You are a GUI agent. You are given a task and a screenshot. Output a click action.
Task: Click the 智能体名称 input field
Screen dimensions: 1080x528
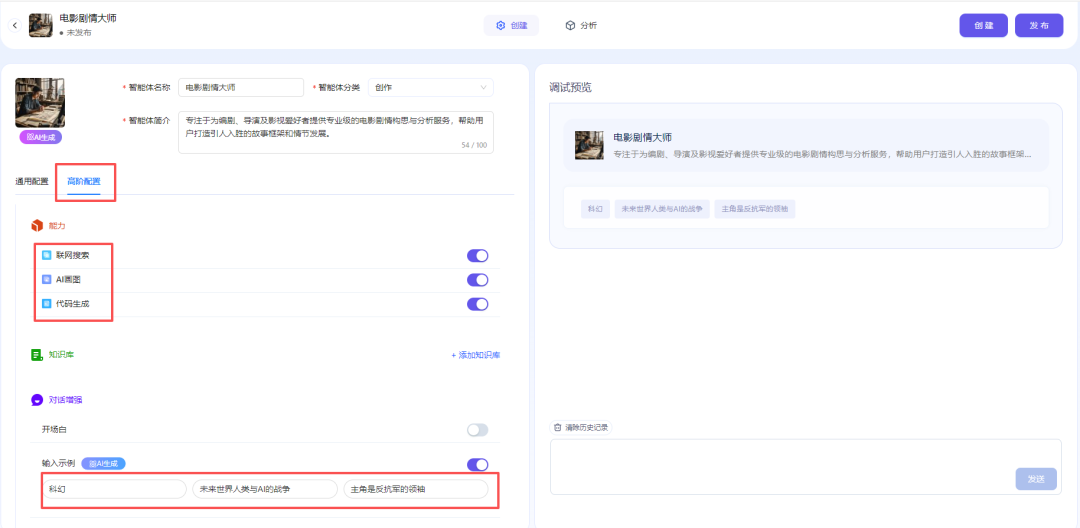240,88
